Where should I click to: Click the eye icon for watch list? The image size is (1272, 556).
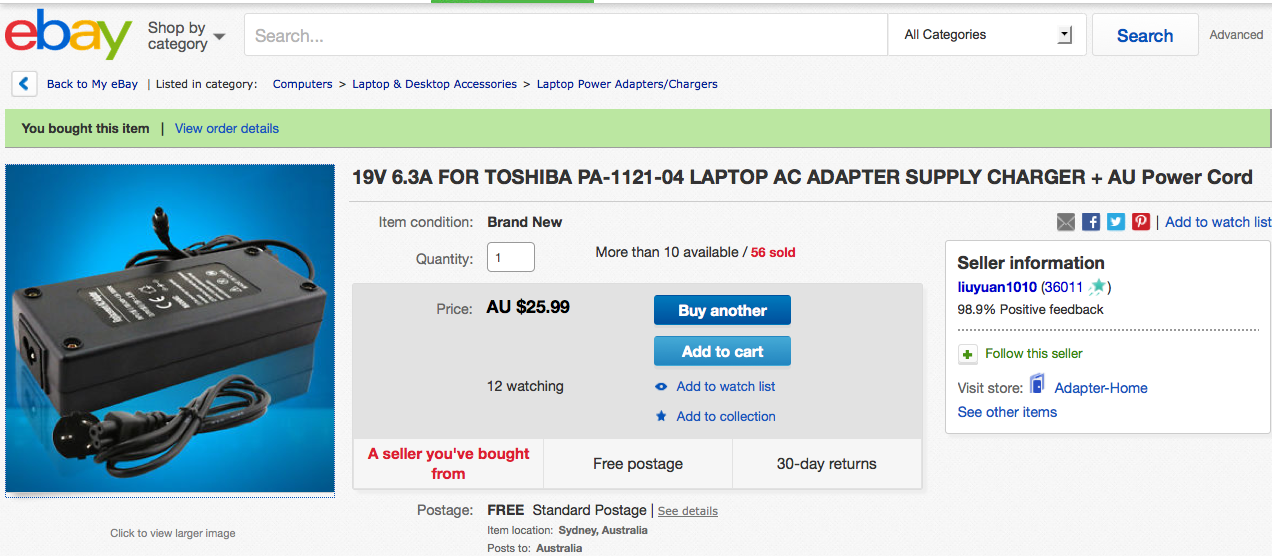point(661,387)
